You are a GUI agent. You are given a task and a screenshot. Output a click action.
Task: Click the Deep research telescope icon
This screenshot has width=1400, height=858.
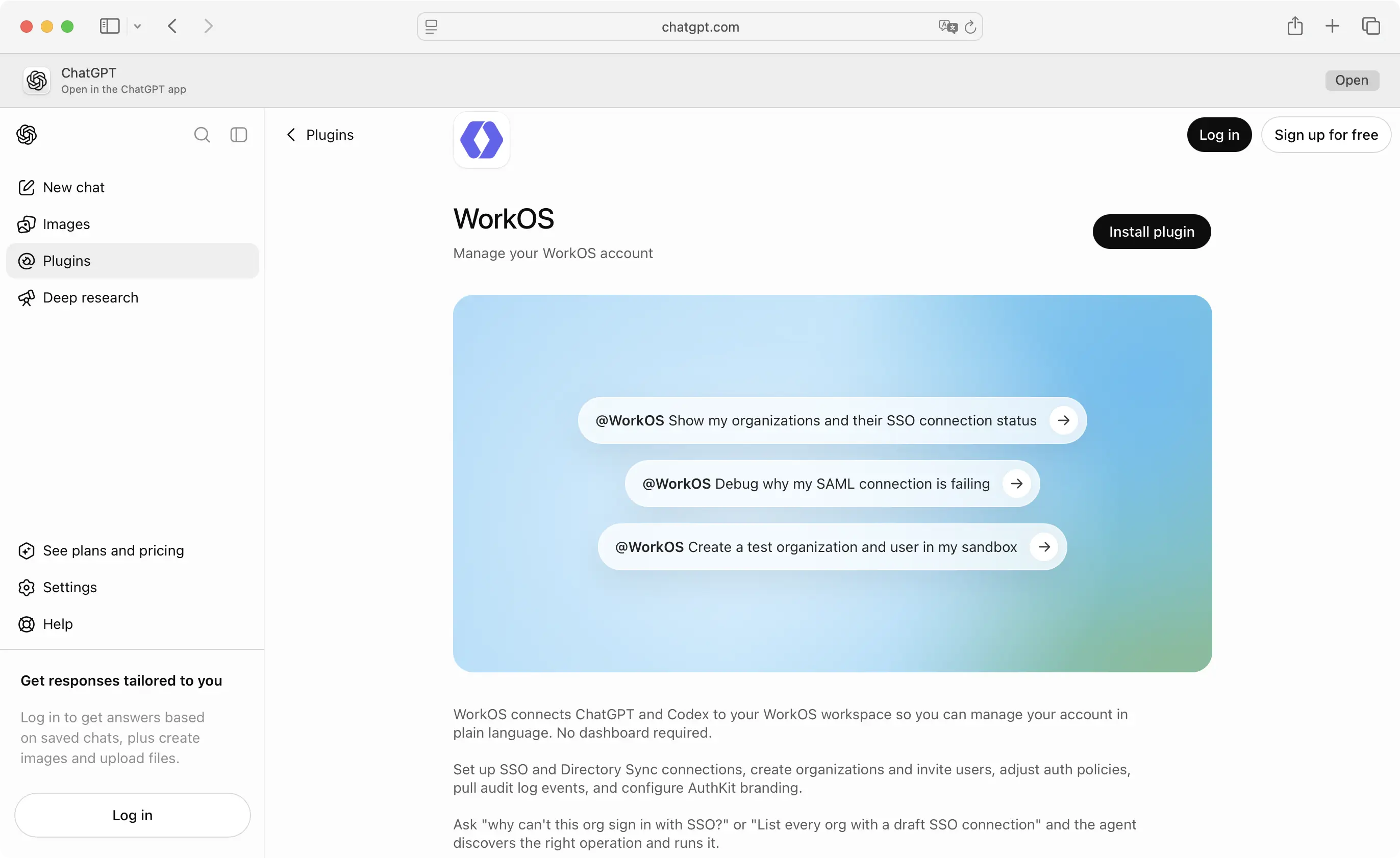point(26,298)
